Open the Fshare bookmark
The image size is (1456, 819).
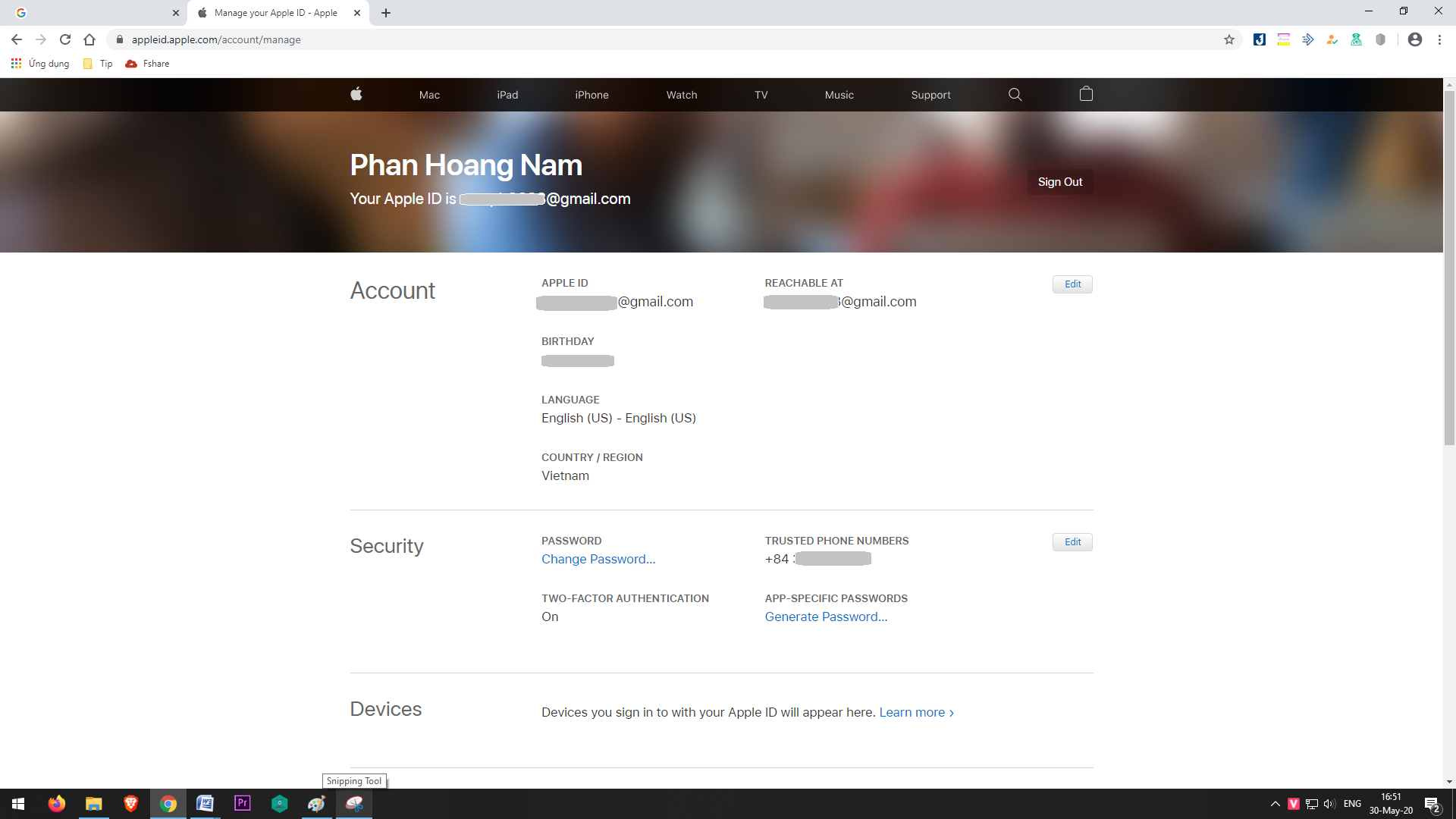click(148, 64)
